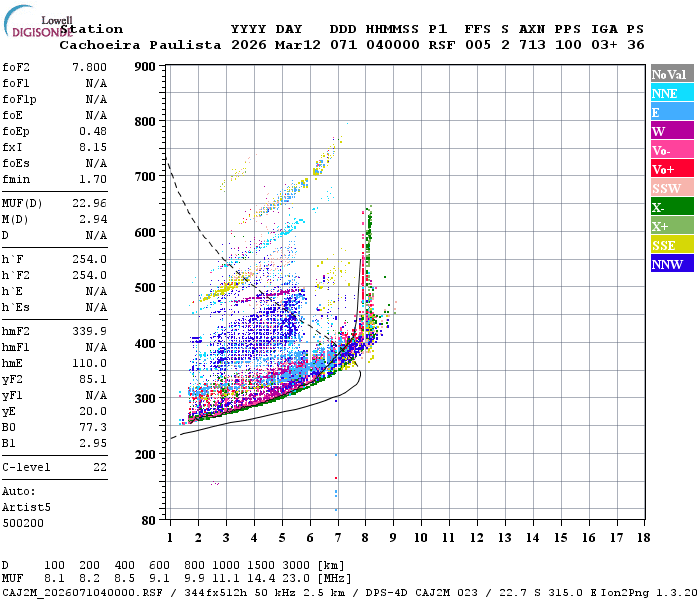Viewport: 700px width, 600px height.
Task: Select the X+ light green legend swatch
Action: [672, 225]
